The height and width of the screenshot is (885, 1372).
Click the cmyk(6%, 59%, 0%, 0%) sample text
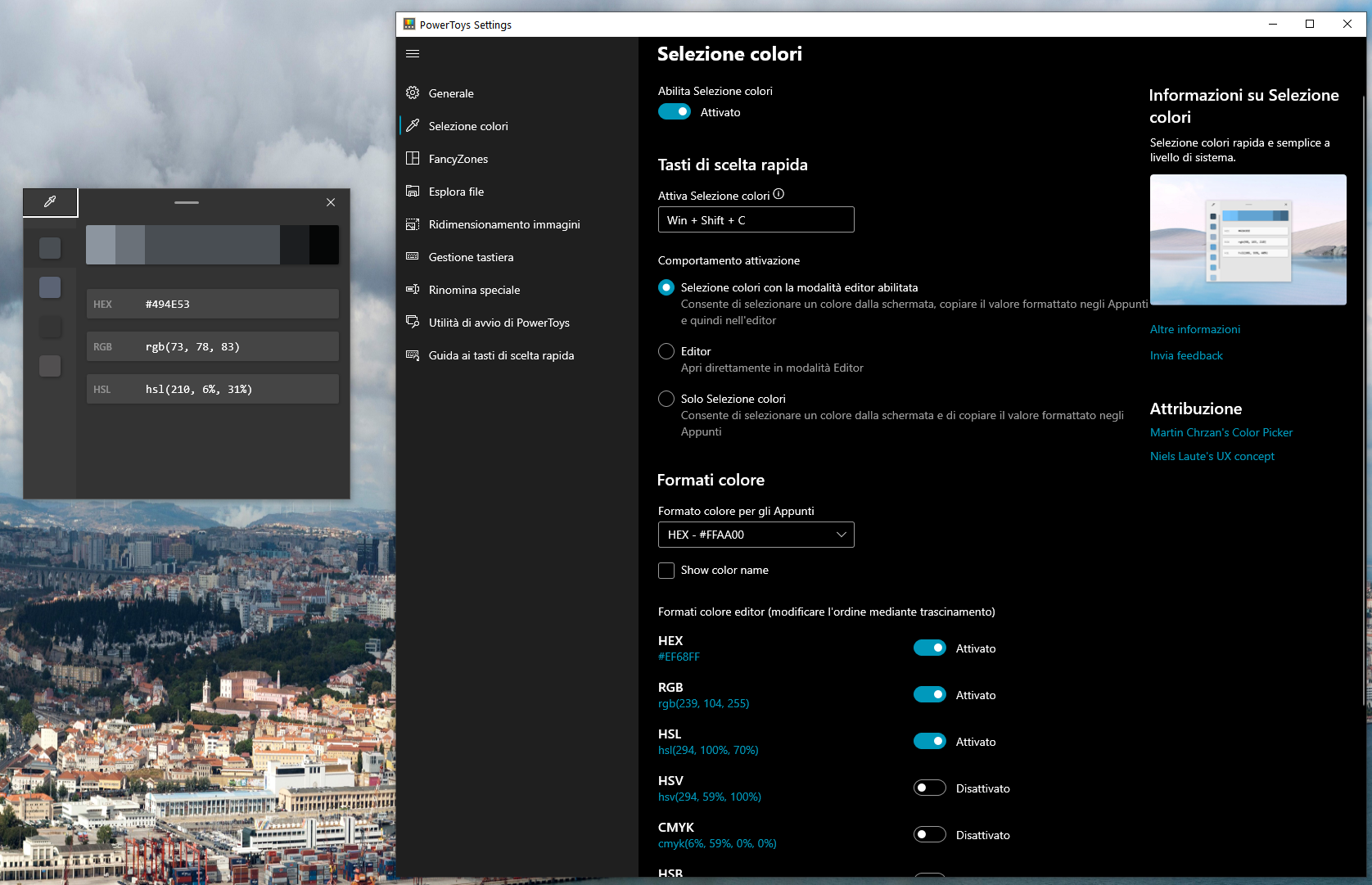(x=717, y=843)
